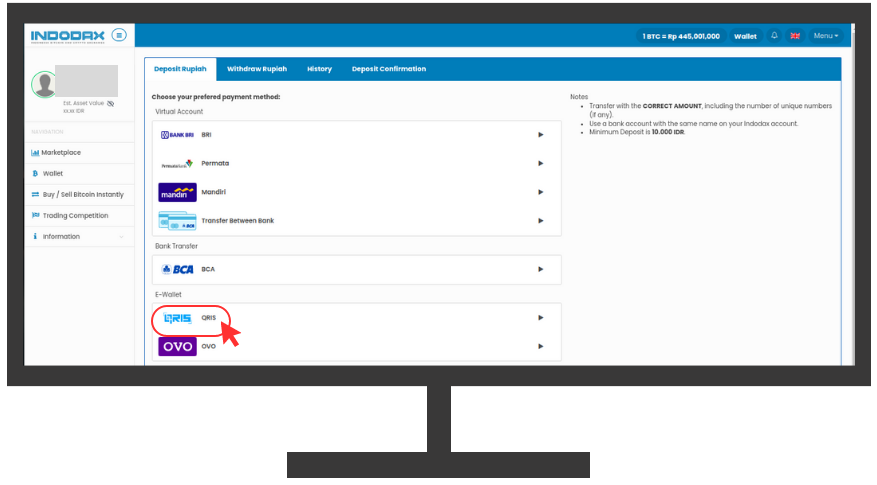Click the Permata bank logo
Viewport: 877px width, 485px height.
[x=177, y=164]
